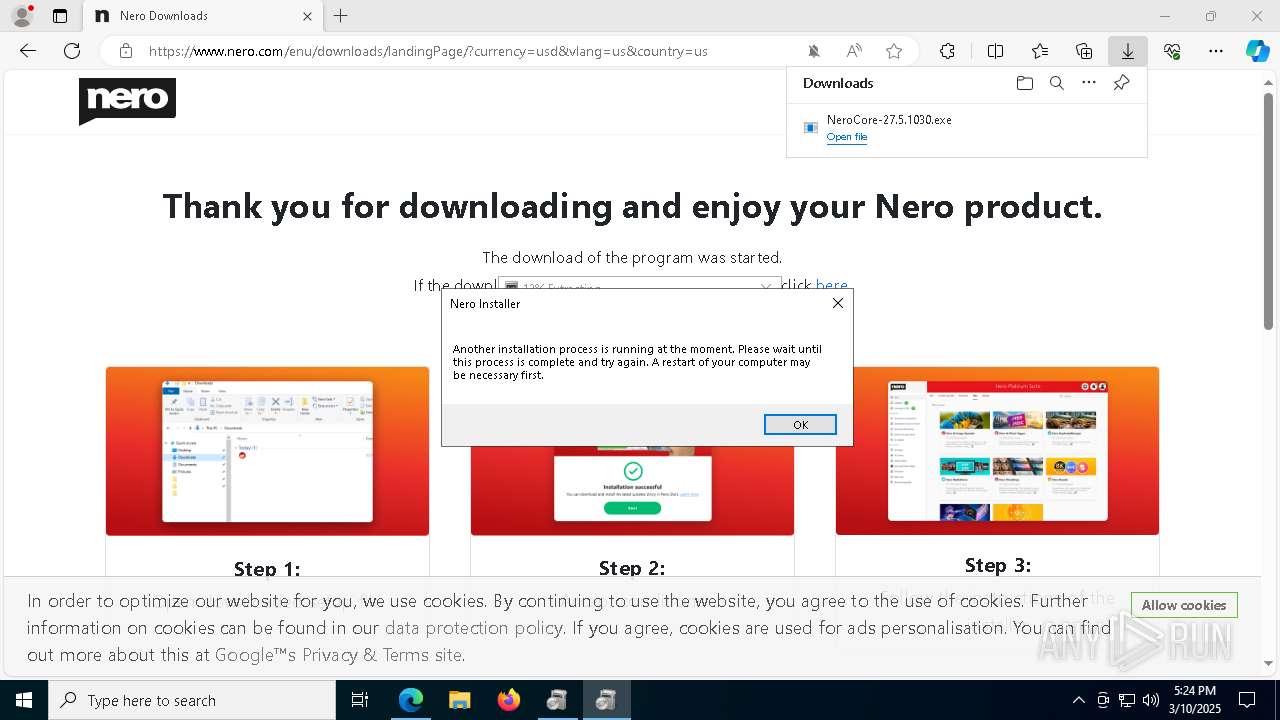This screenshot has height=720, width=1280.
Task: Open Edge Settings and more menu
Action: [1216, 51]
